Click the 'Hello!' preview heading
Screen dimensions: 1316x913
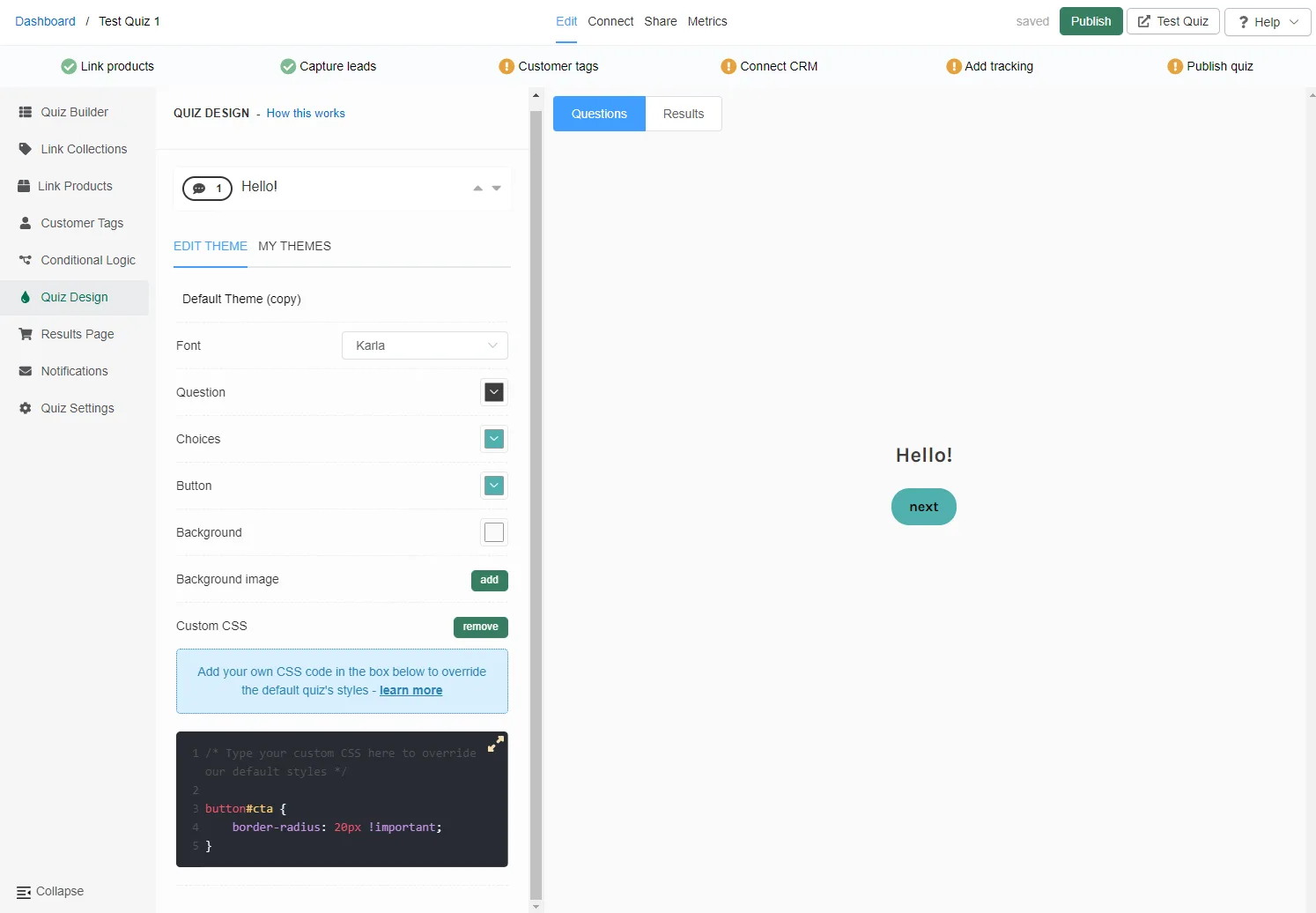coord(924,455)
